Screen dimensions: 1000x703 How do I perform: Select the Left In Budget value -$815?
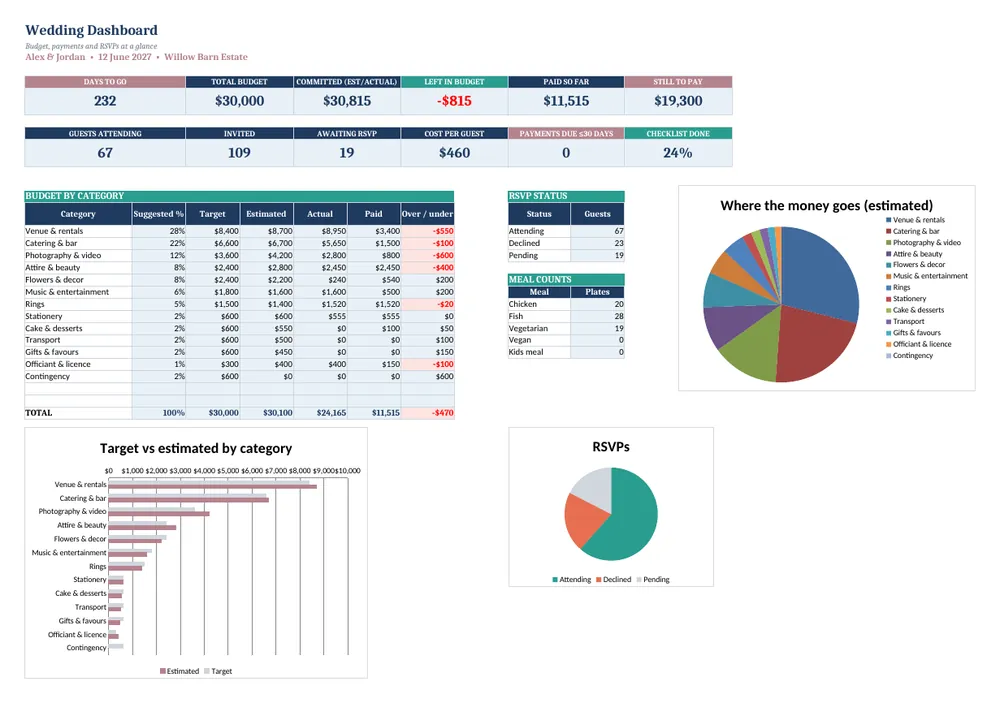tap(454, 101)
